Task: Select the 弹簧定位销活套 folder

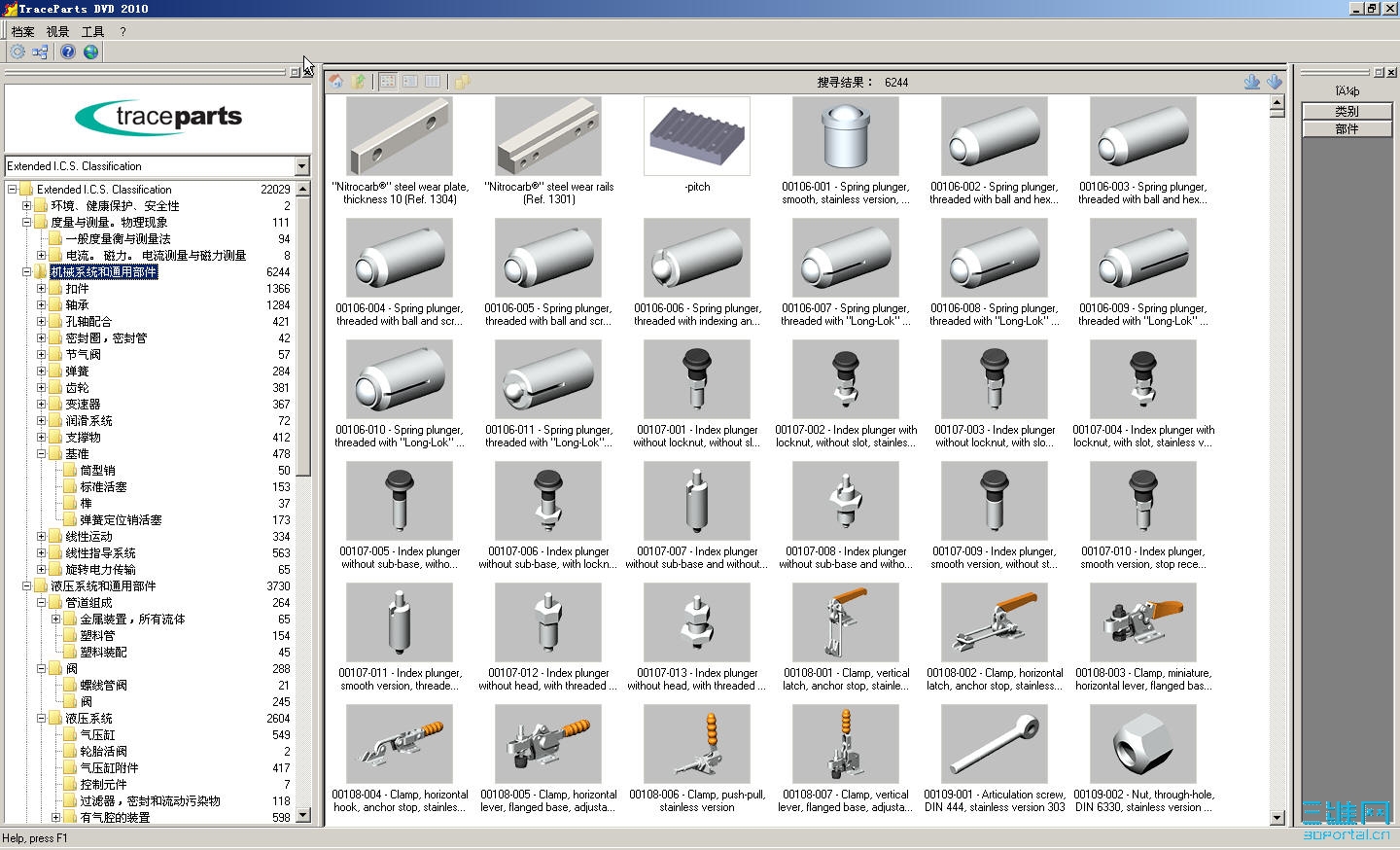Action: tap(121, 520)
